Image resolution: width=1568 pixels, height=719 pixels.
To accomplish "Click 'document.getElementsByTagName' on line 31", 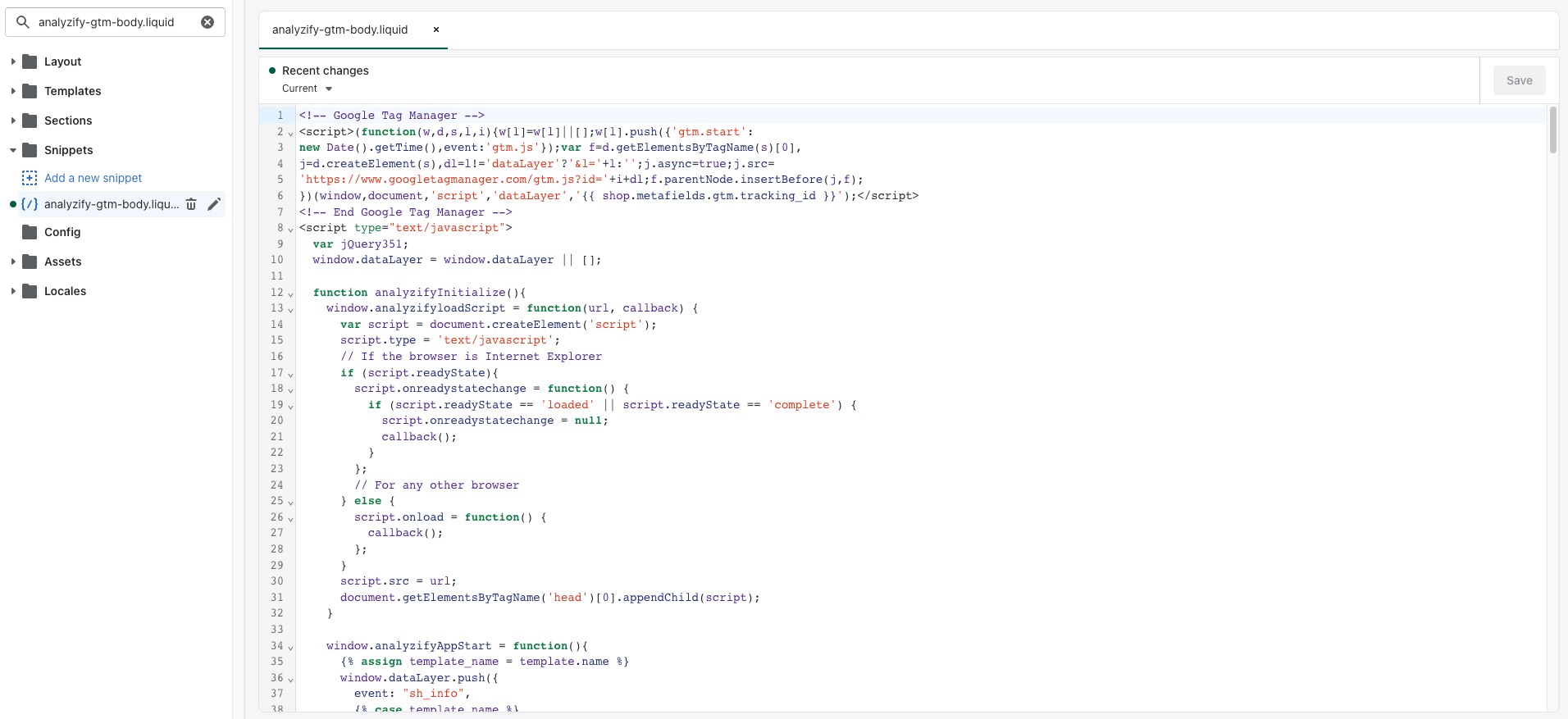I will tap(440, 598).
